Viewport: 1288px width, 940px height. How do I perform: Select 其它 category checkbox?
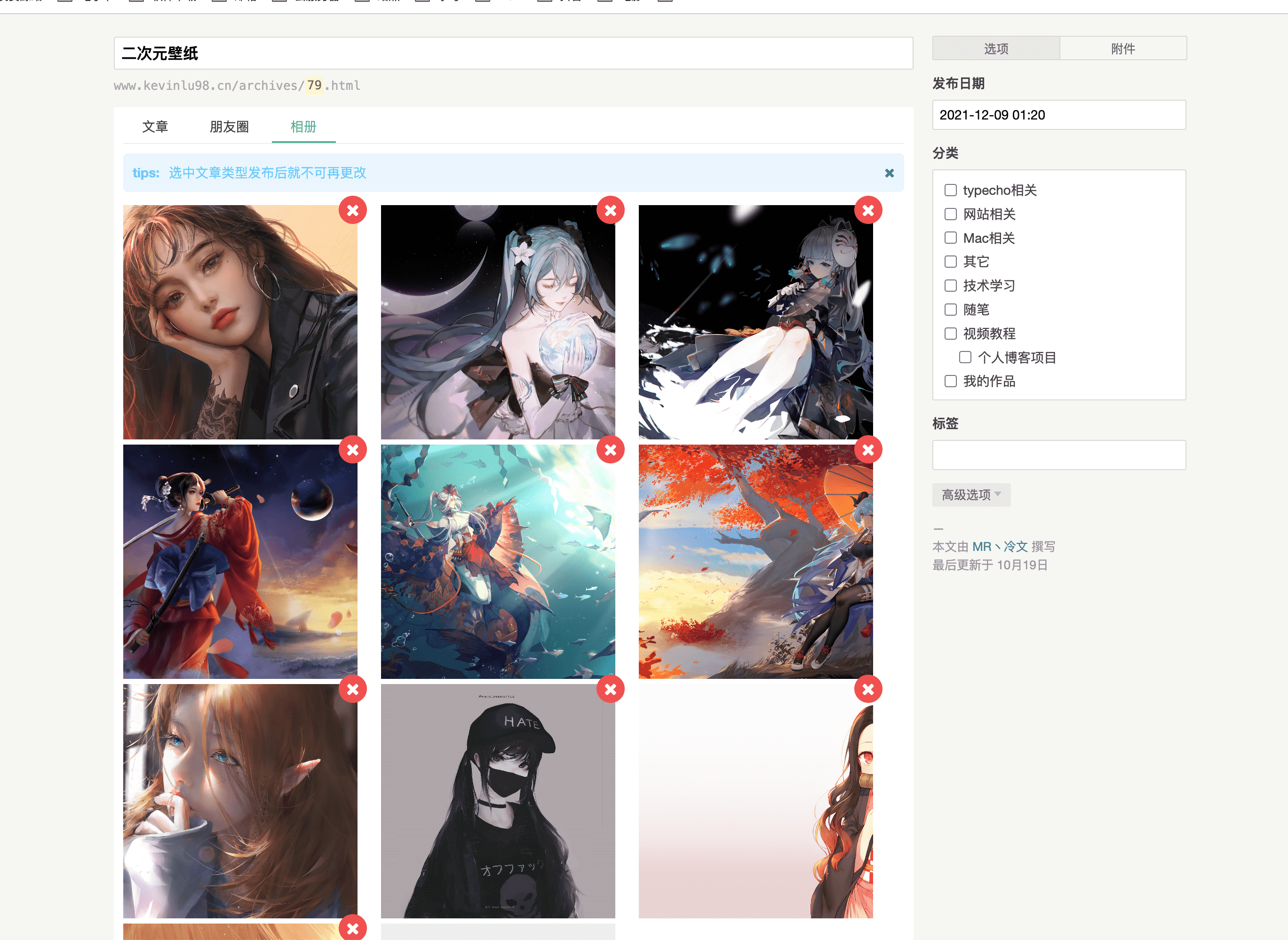pyautogui.click(x=951, y=261)
